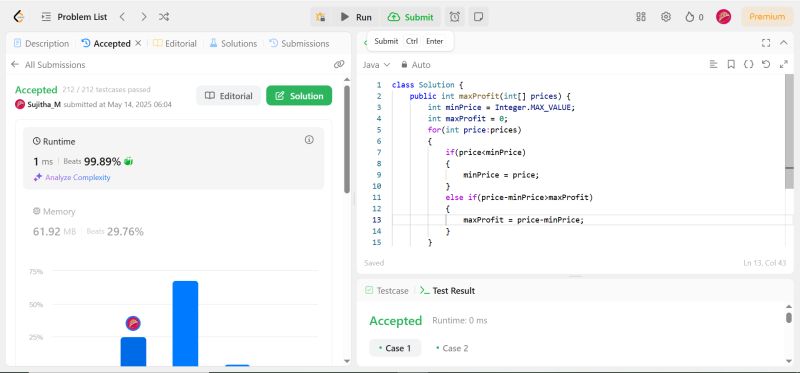
Task: Click the green Solution button
Action: [x=299, y=95]
